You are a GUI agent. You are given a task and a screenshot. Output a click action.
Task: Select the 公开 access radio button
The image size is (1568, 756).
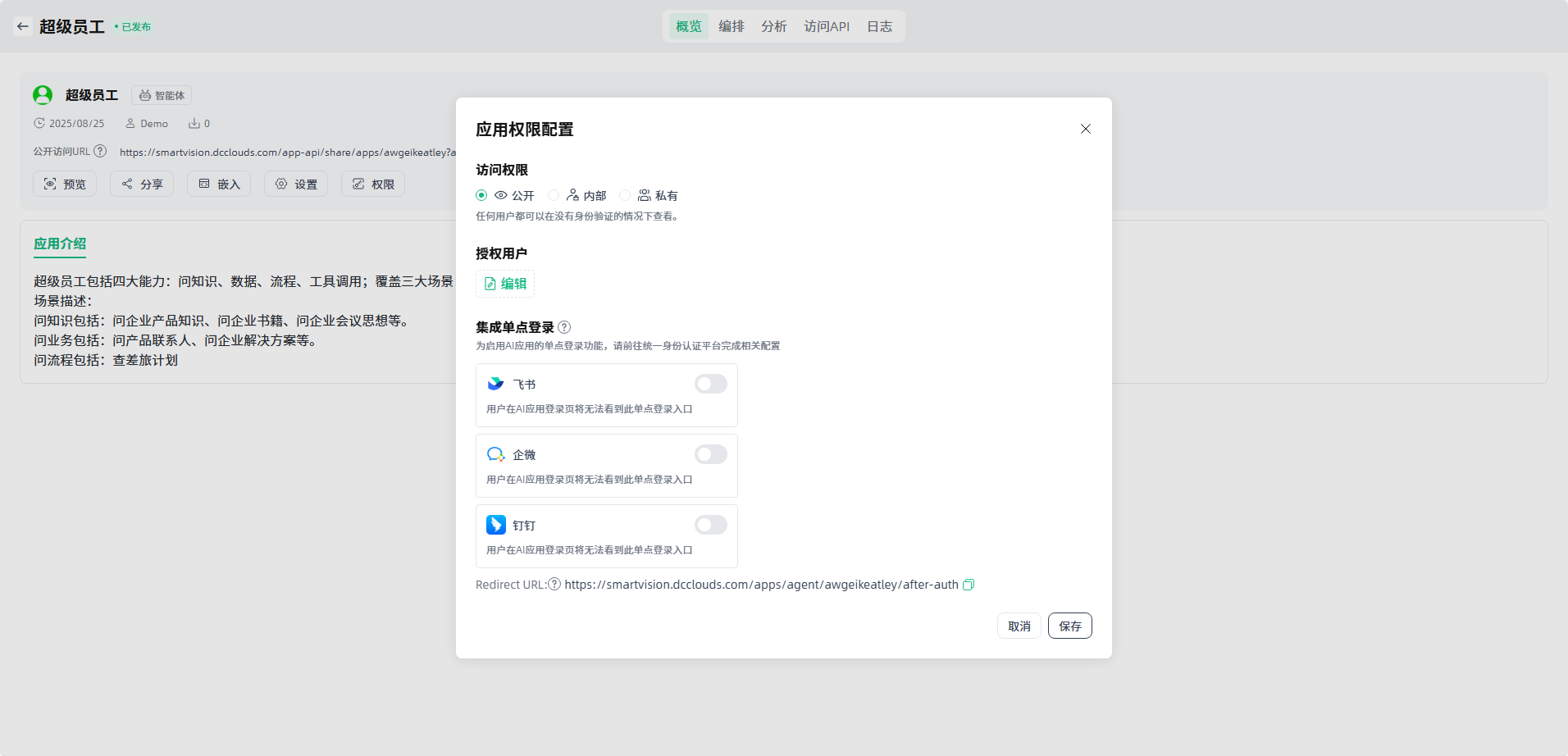click(x=481, y=195)
